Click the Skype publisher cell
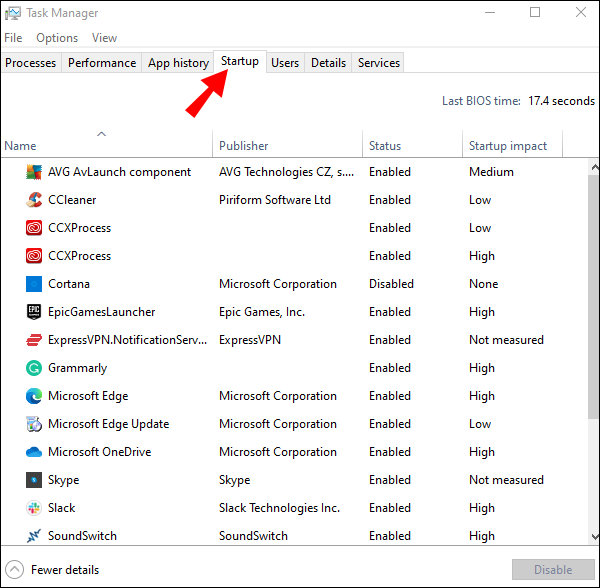Image resolution: width=600 pixels, height=588 pixels. (x=235, y=480)
